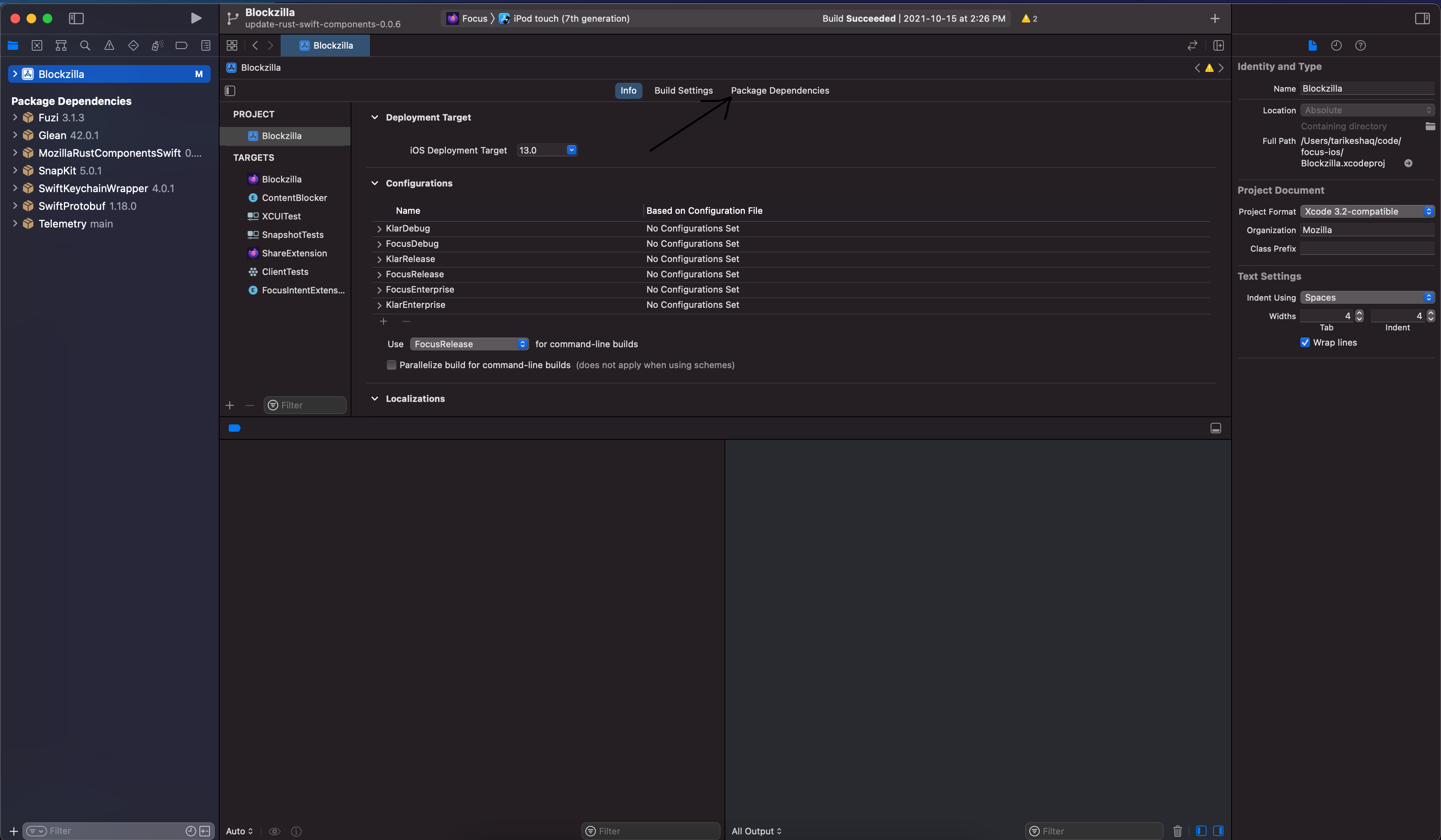Clear console with the trash icon

1177,831
